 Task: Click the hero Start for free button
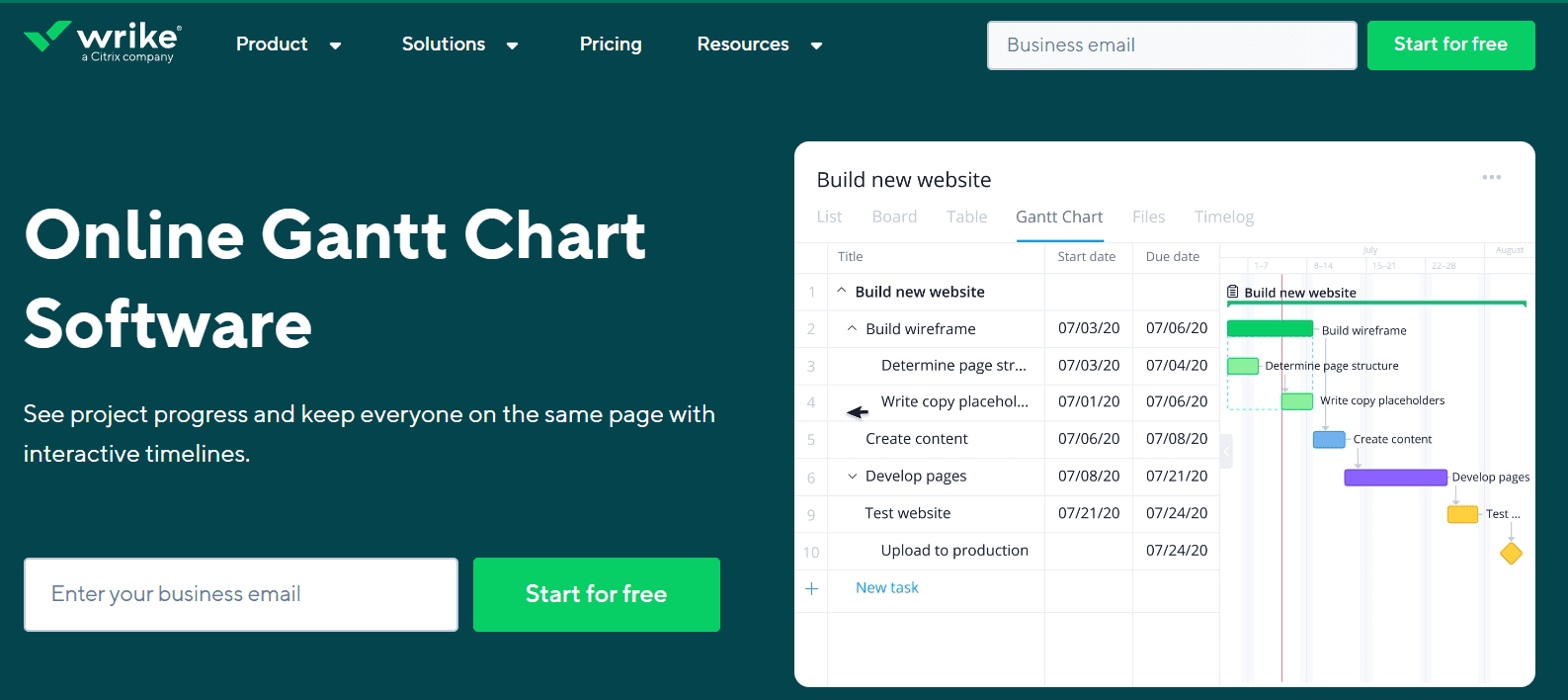(596, 594)
